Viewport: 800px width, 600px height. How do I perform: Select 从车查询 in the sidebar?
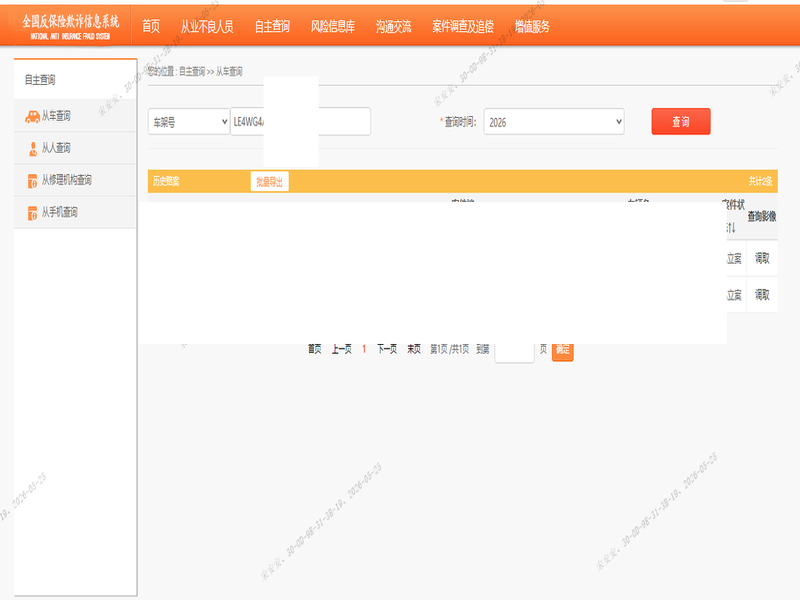pos(76,116)
